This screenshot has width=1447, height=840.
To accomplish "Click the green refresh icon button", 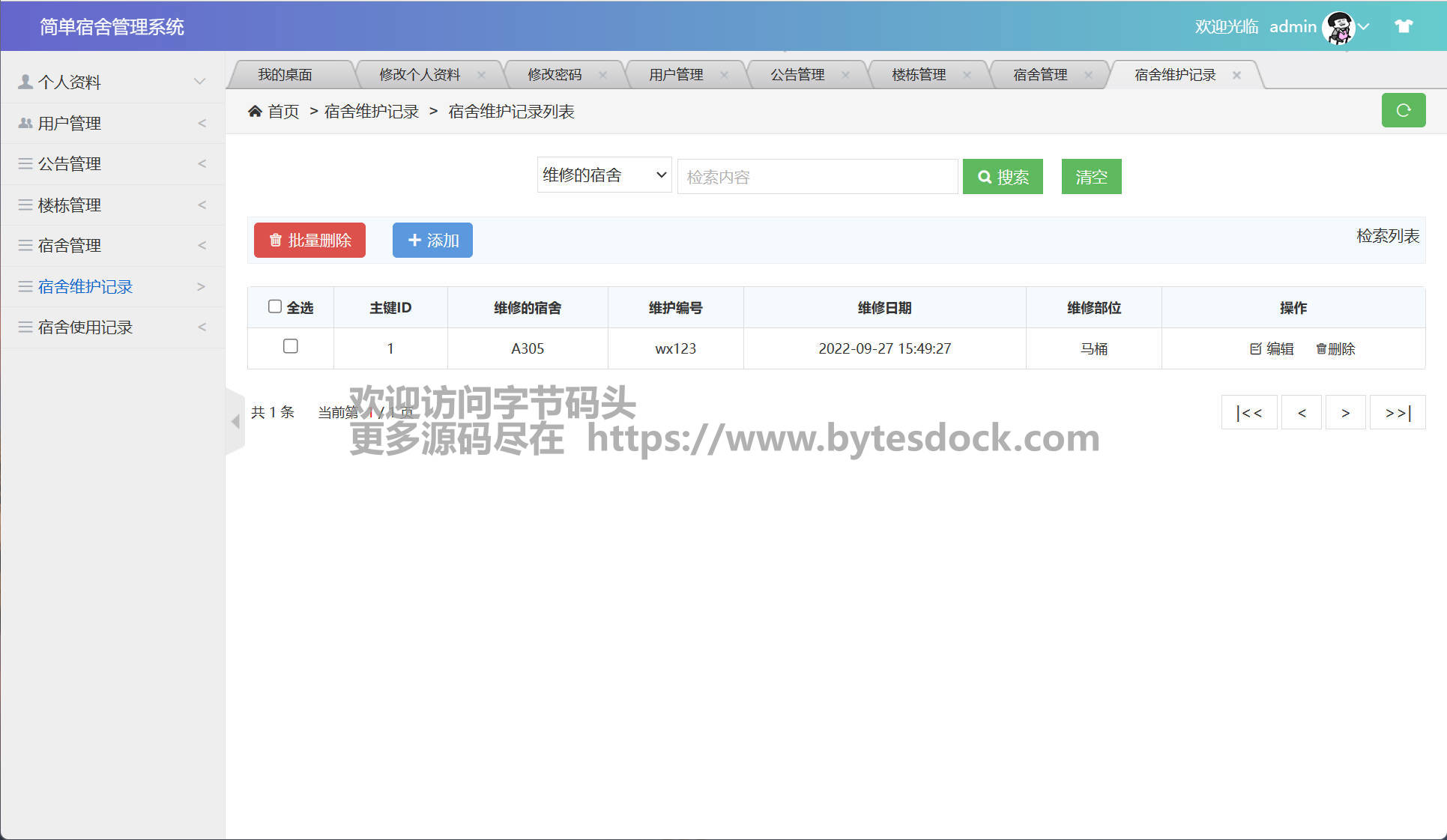I will coord(1403,111).
